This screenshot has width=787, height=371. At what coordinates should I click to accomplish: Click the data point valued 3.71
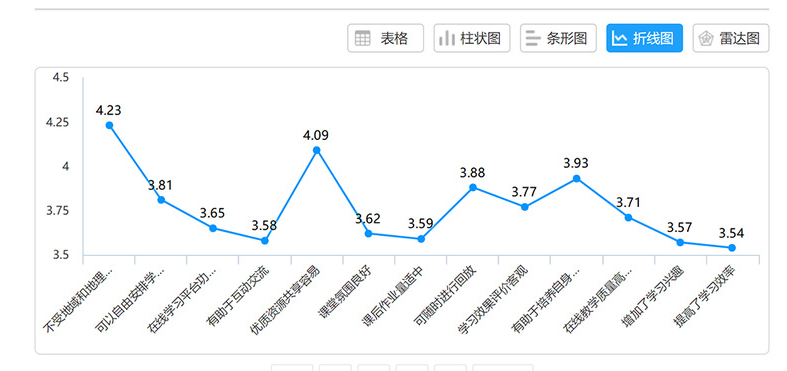tap(628, 217)
